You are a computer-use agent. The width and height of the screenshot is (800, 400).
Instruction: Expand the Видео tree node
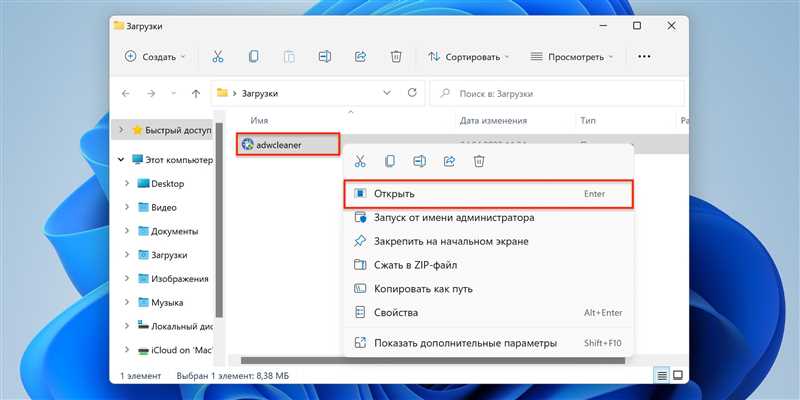coord(127,207)
